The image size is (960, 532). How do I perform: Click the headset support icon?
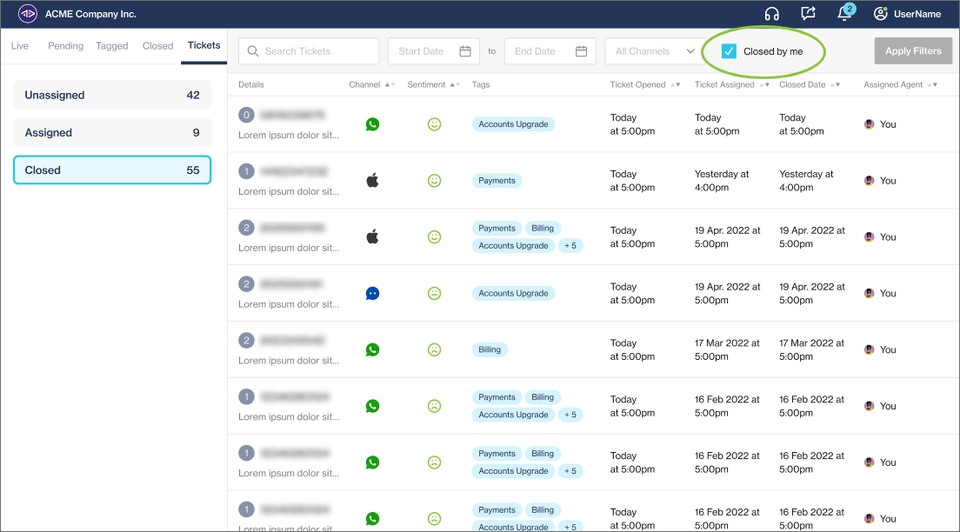tap(771, 14)
